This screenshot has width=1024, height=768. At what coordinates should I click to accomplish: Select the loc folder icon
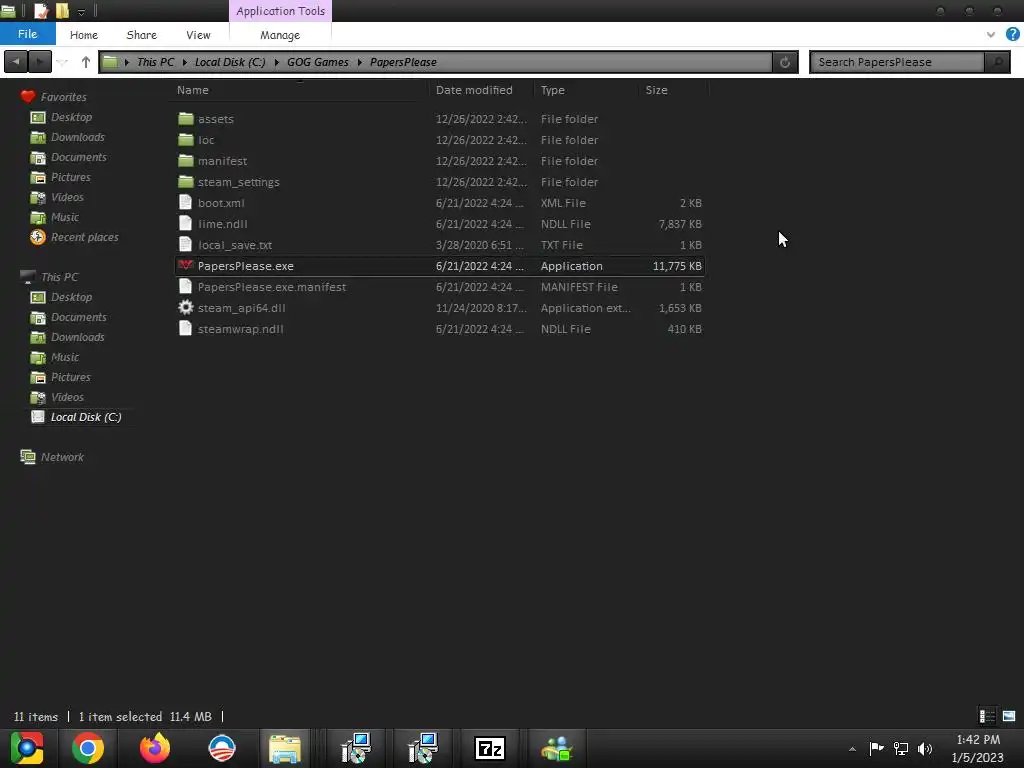coord(186,140)
